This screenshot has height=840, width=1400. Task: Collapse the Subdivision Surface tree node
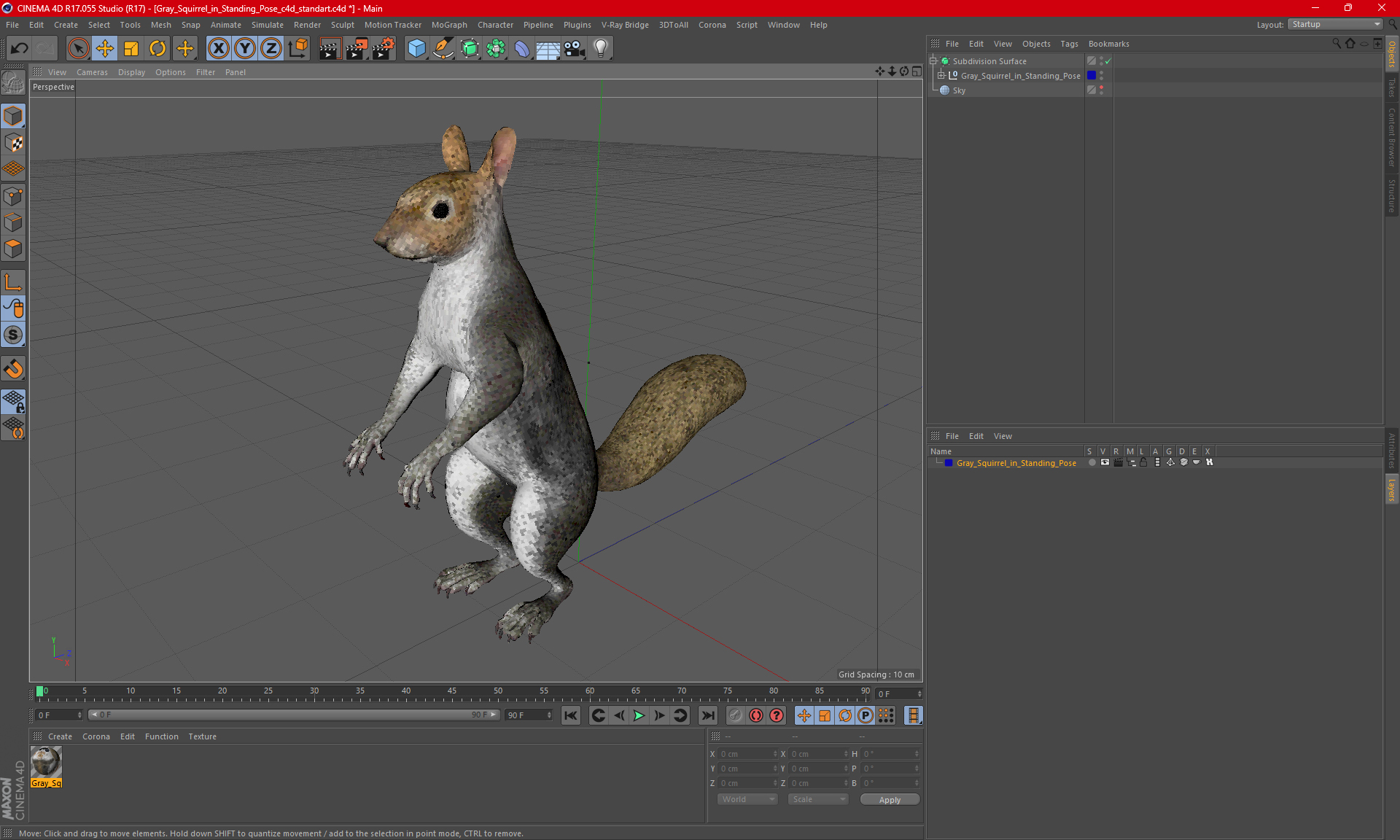[x=933, y=61]
